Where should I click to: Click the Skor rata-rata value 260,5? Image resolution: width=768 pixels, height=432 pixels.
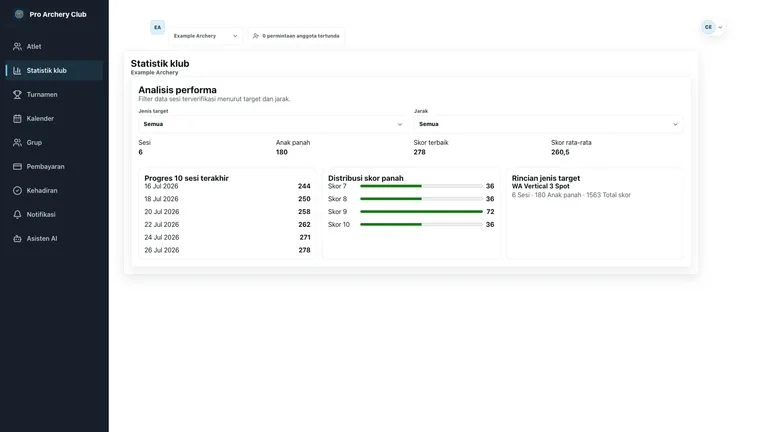pos(560,152)
